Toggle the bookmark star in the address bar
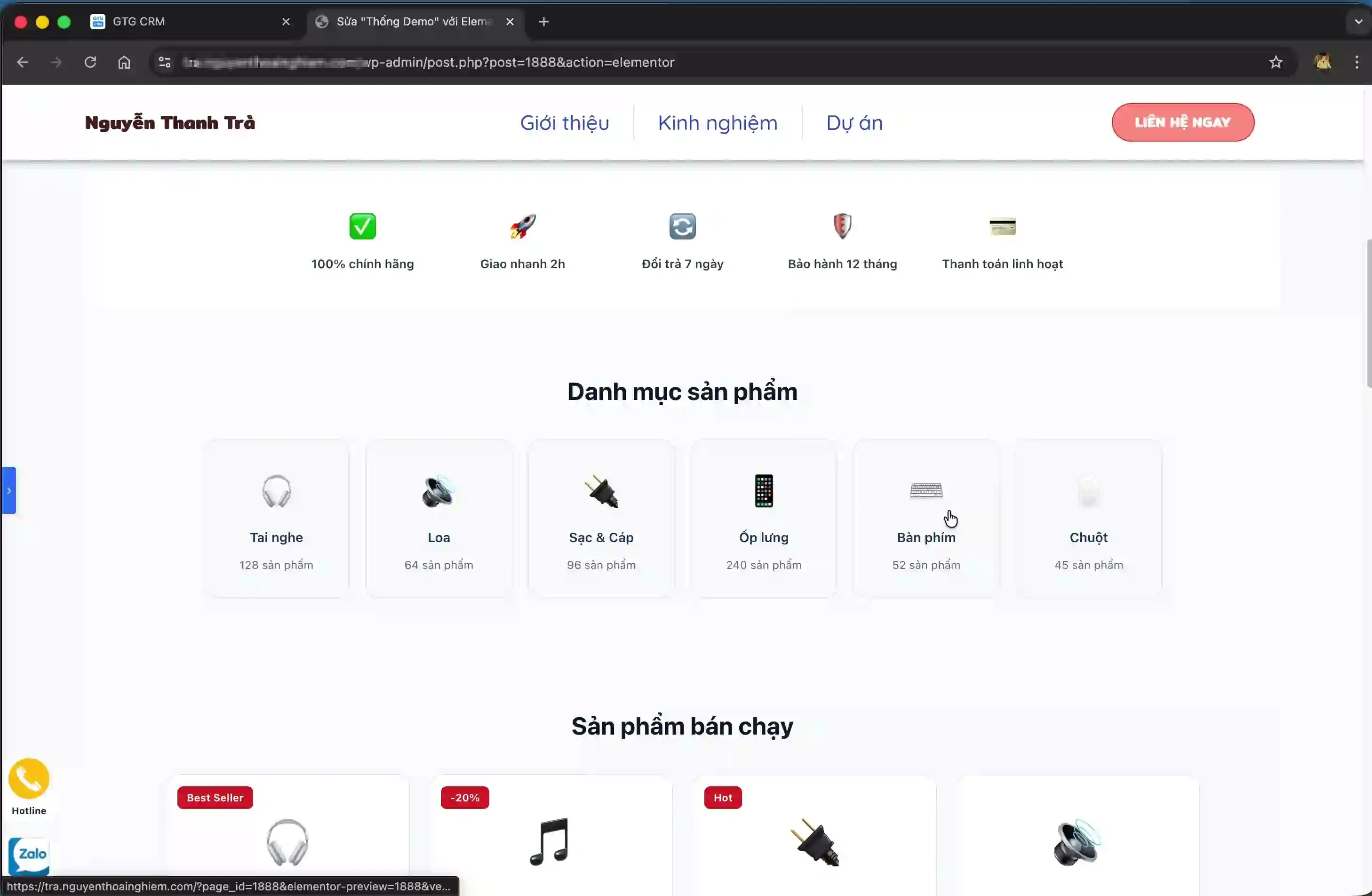Screen dimensions: 1372x896 pos(1276,62)
